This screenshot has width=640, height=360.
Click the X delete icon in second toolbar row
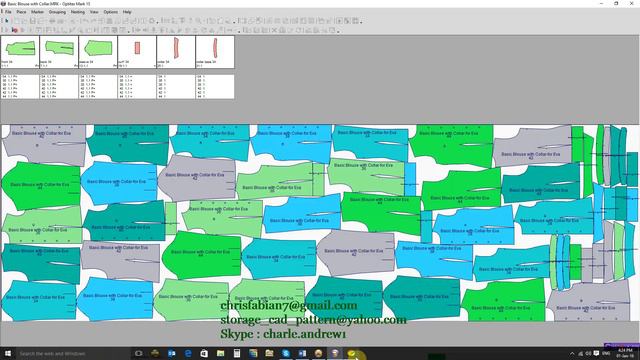[x=274, y=30]
